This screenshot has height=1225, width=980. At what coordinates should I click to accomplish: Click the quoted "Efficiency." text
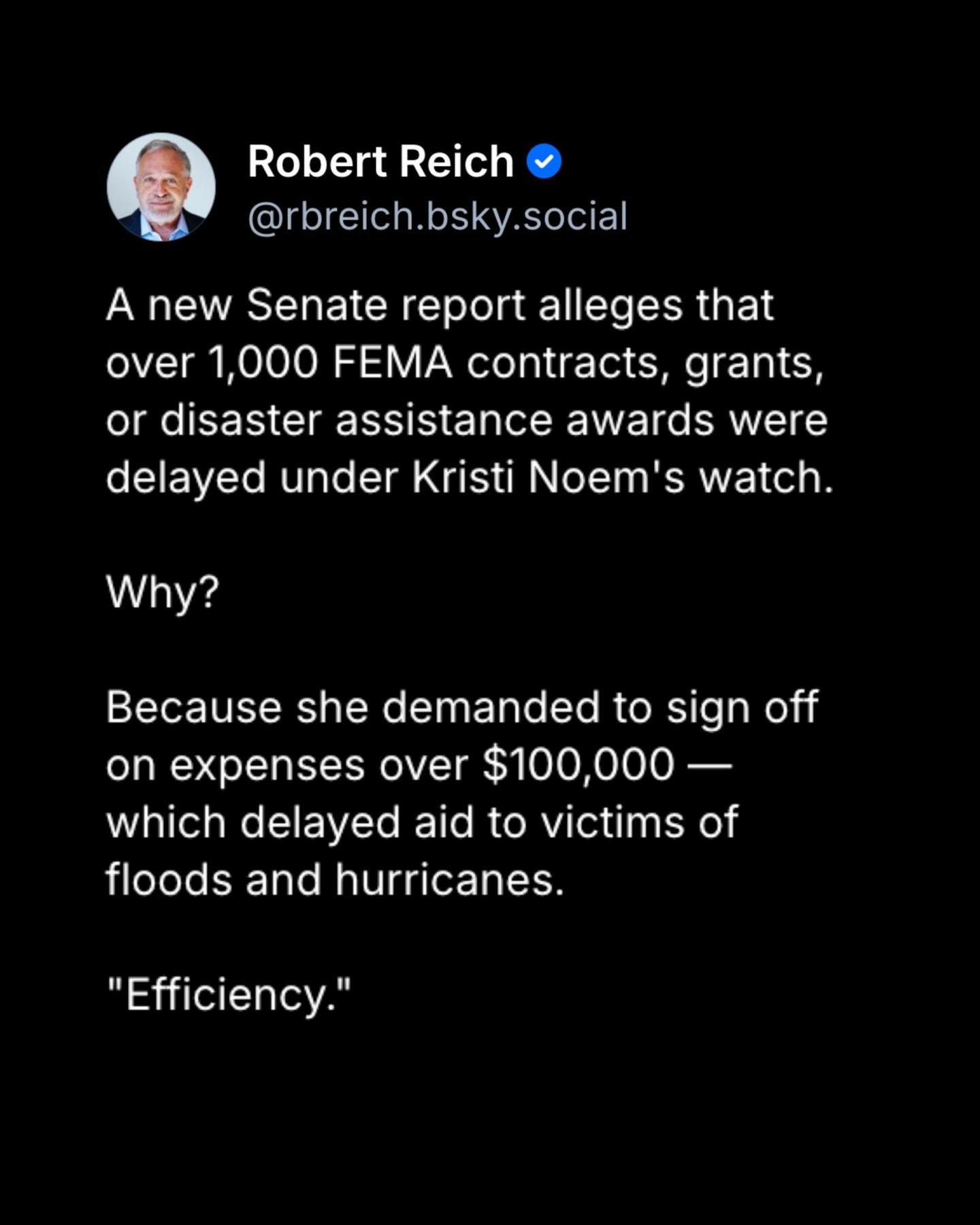pos(229,995)
